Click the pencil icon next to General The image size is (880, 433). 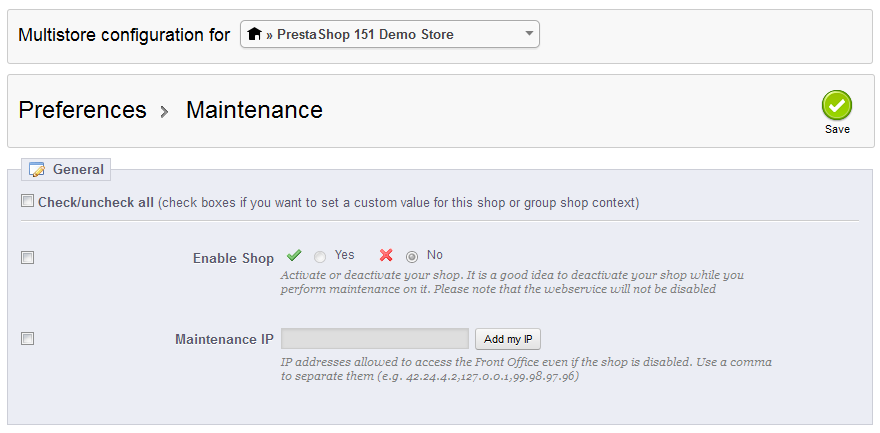pos(37,170)
